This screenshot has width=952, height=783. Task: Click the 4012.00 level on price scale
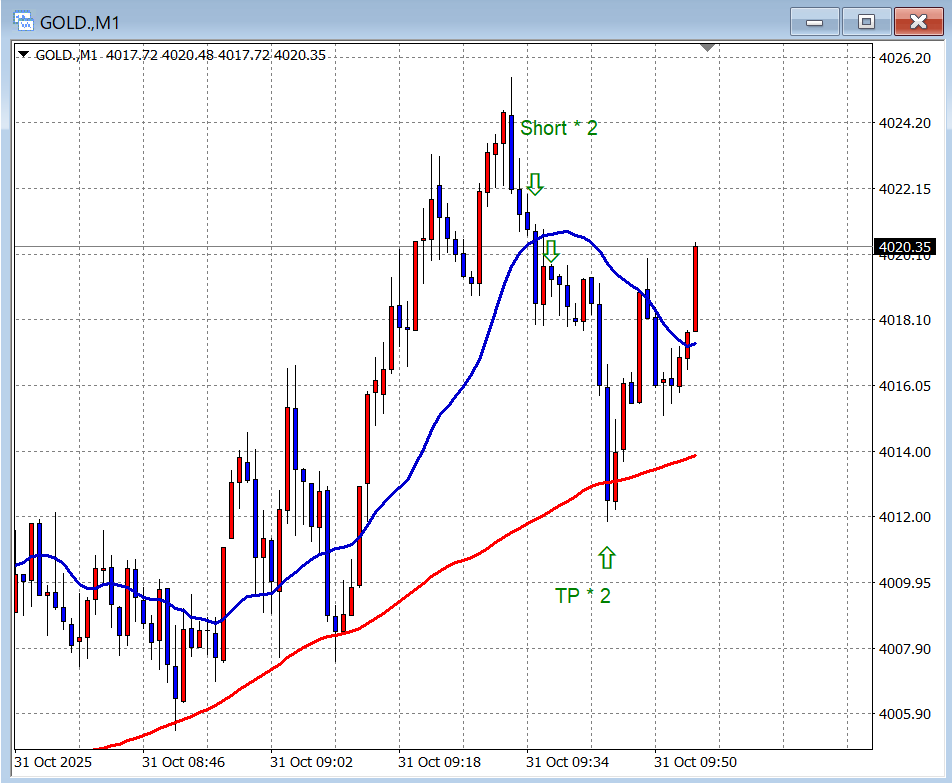pyautogui.click(x=903, y=517)
